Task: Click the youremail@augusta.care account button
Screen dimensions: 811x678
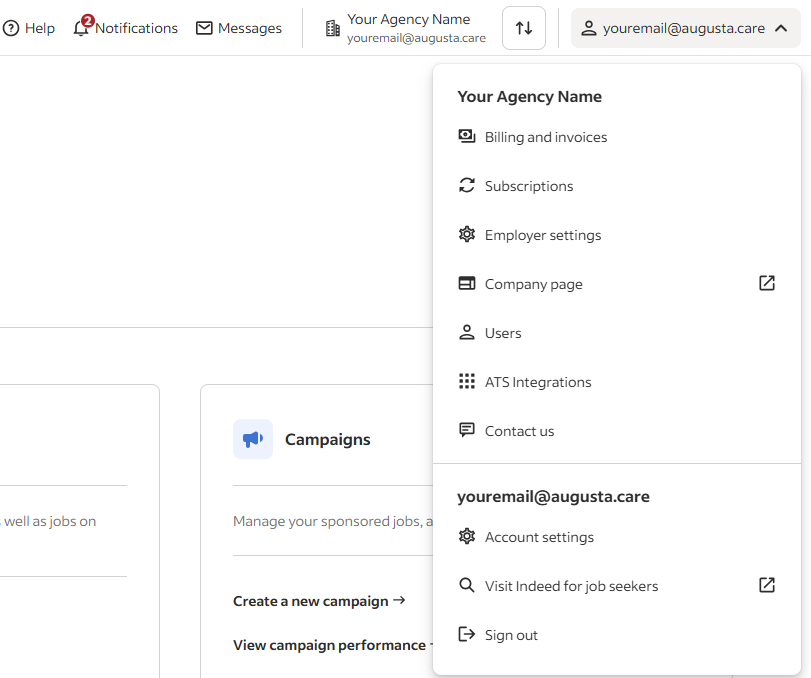Action: (685, 28)
